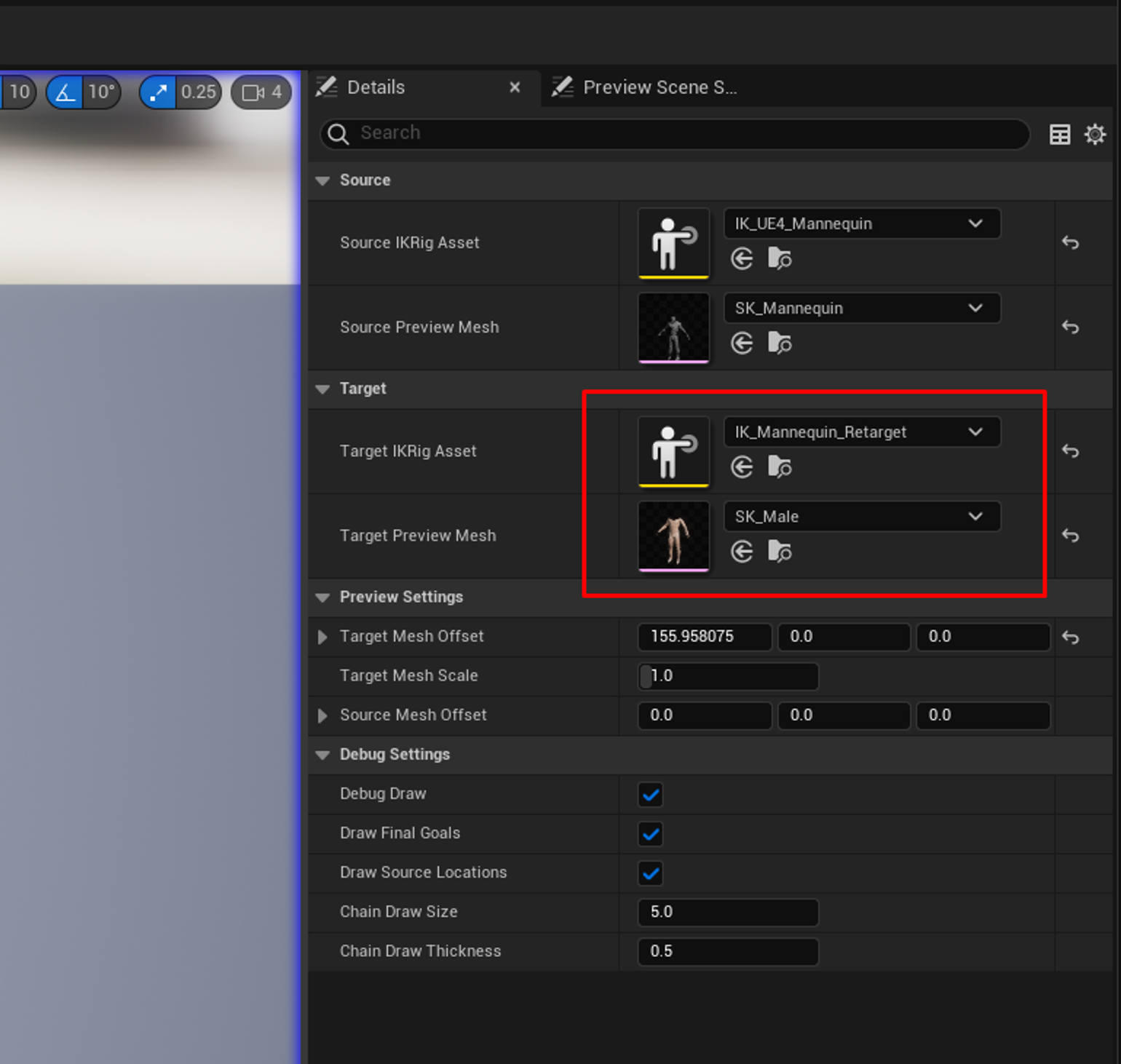Click the Details search field
This screenshot has width=1121, height=1064.
click(x=684, y=133)
